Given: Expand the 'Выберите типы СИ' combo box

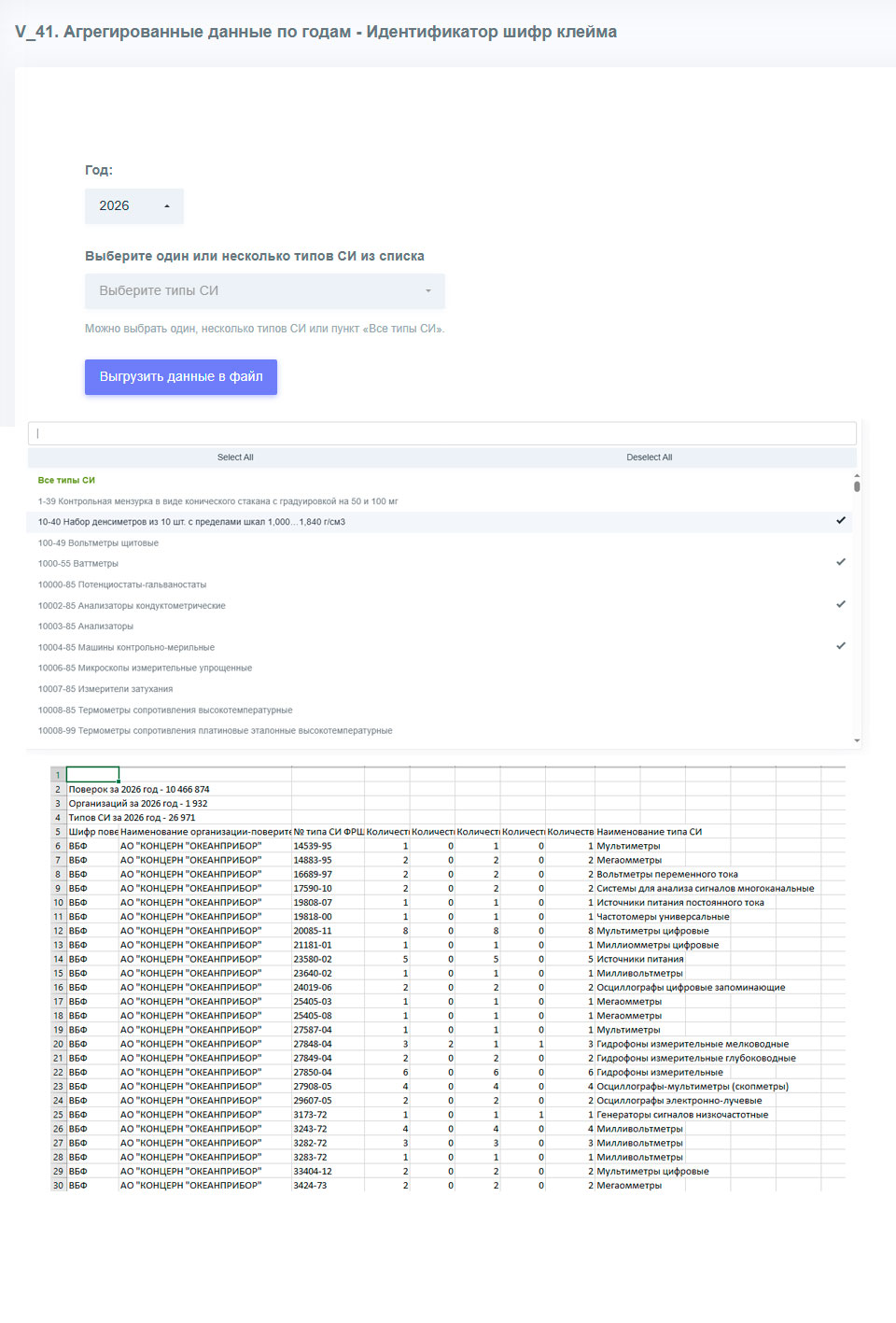Looking at the screenshot, I should coord(264,291).
